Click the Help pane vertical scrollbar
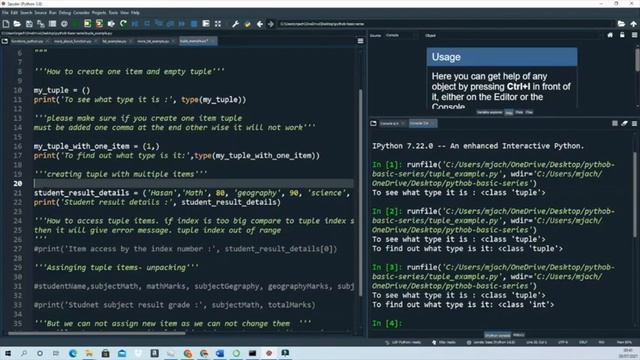 coord(637,60)
